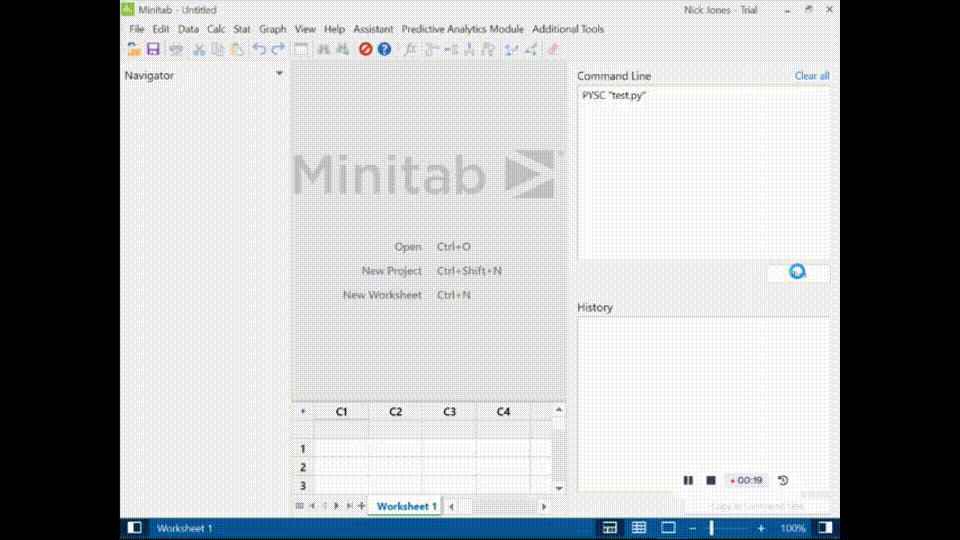Open the Data menu
The width and height of the screenshot is (960, 540).
[189, 29]
